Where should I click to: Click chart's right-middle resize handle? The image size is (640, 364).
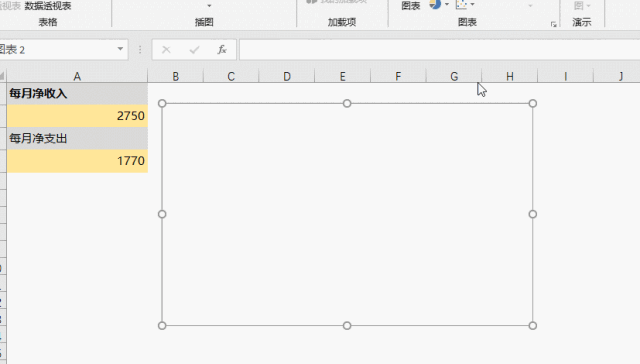(533, 214)
